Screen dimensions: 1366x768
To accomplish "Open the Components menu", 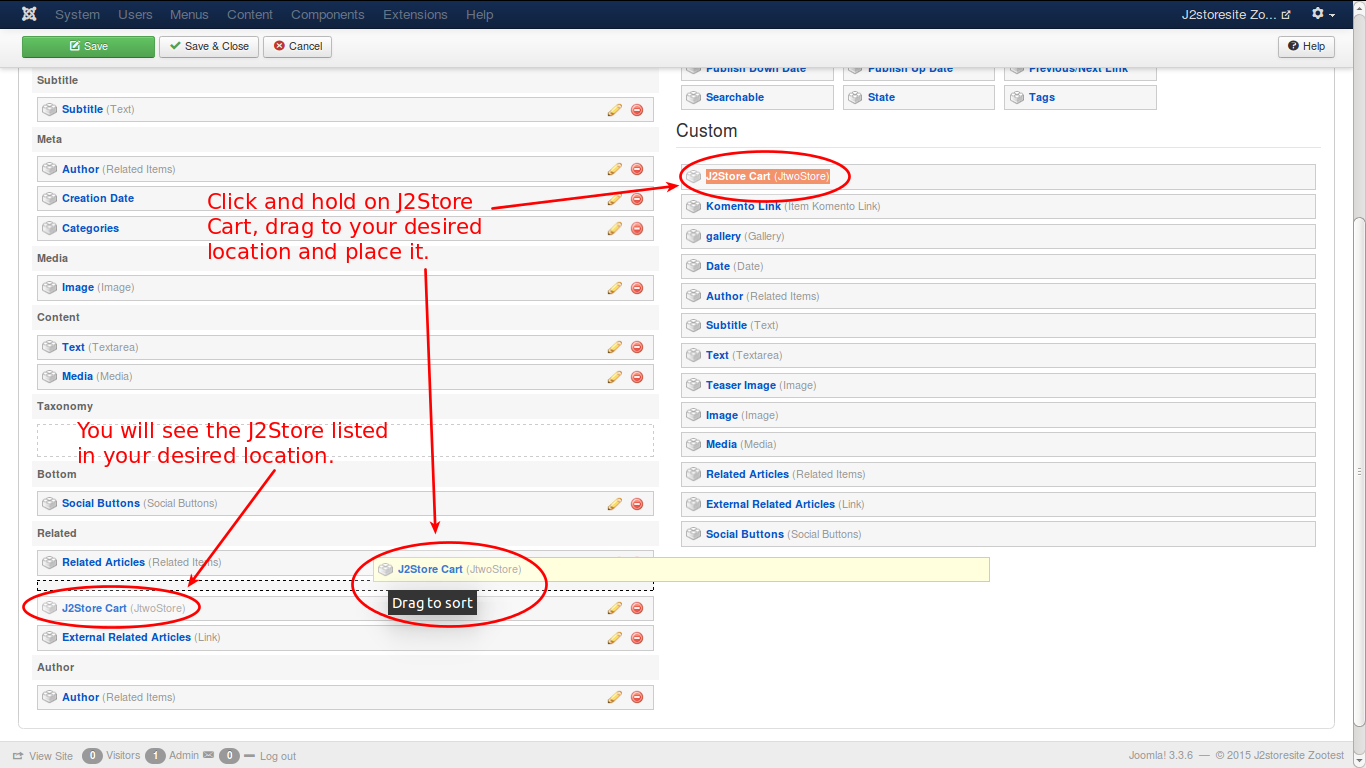I will [x=328, y=15].
